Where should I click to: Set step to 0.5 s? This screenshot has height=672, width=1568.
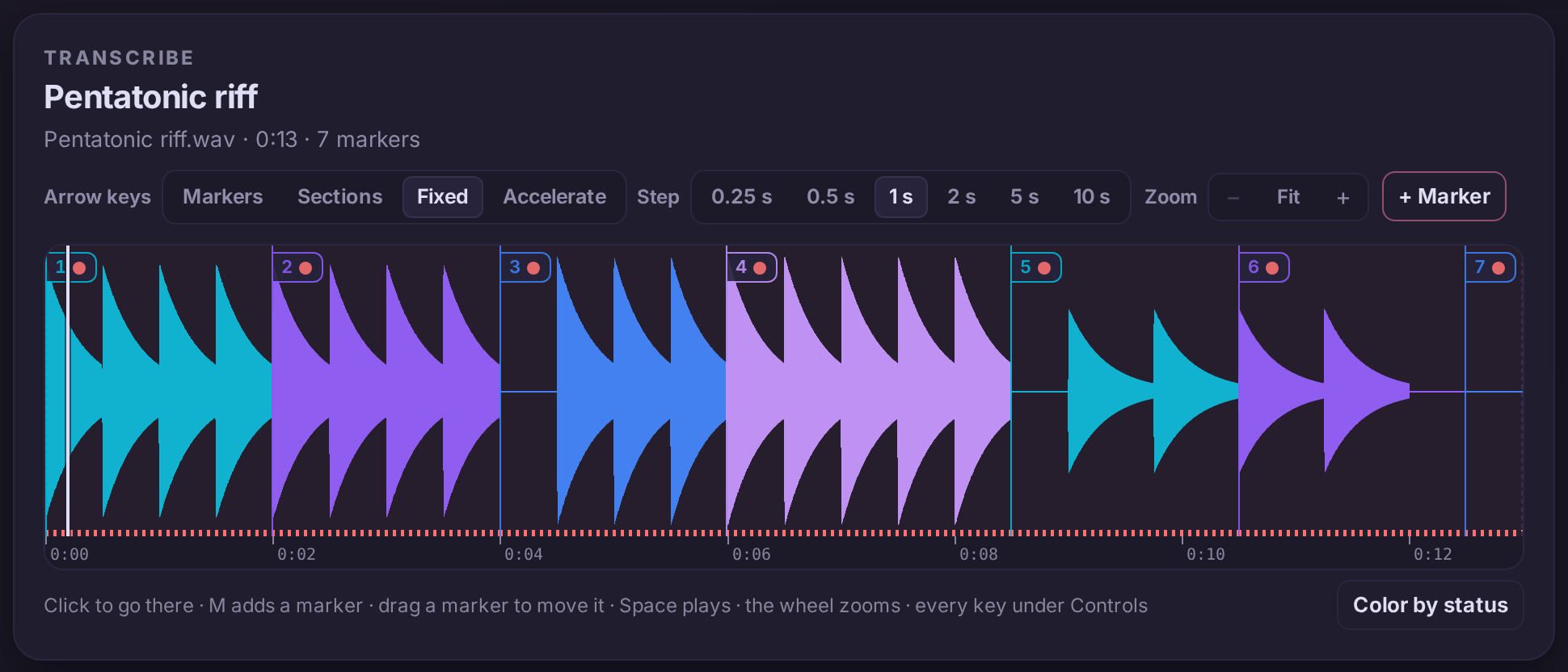[x=830, y=197]
